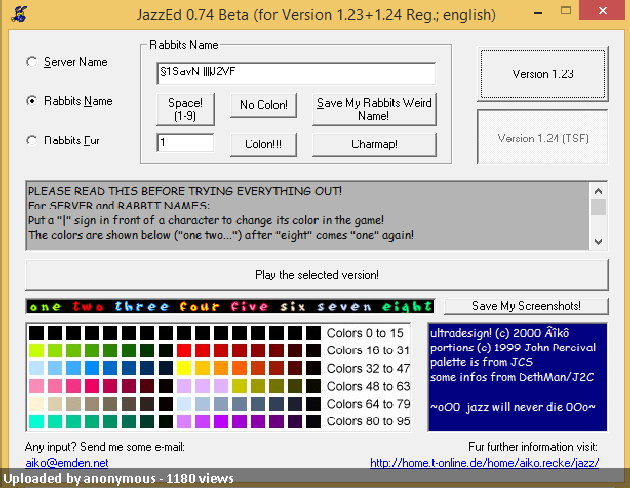Select the Rabbits Fur radio button

pos(32,141)
